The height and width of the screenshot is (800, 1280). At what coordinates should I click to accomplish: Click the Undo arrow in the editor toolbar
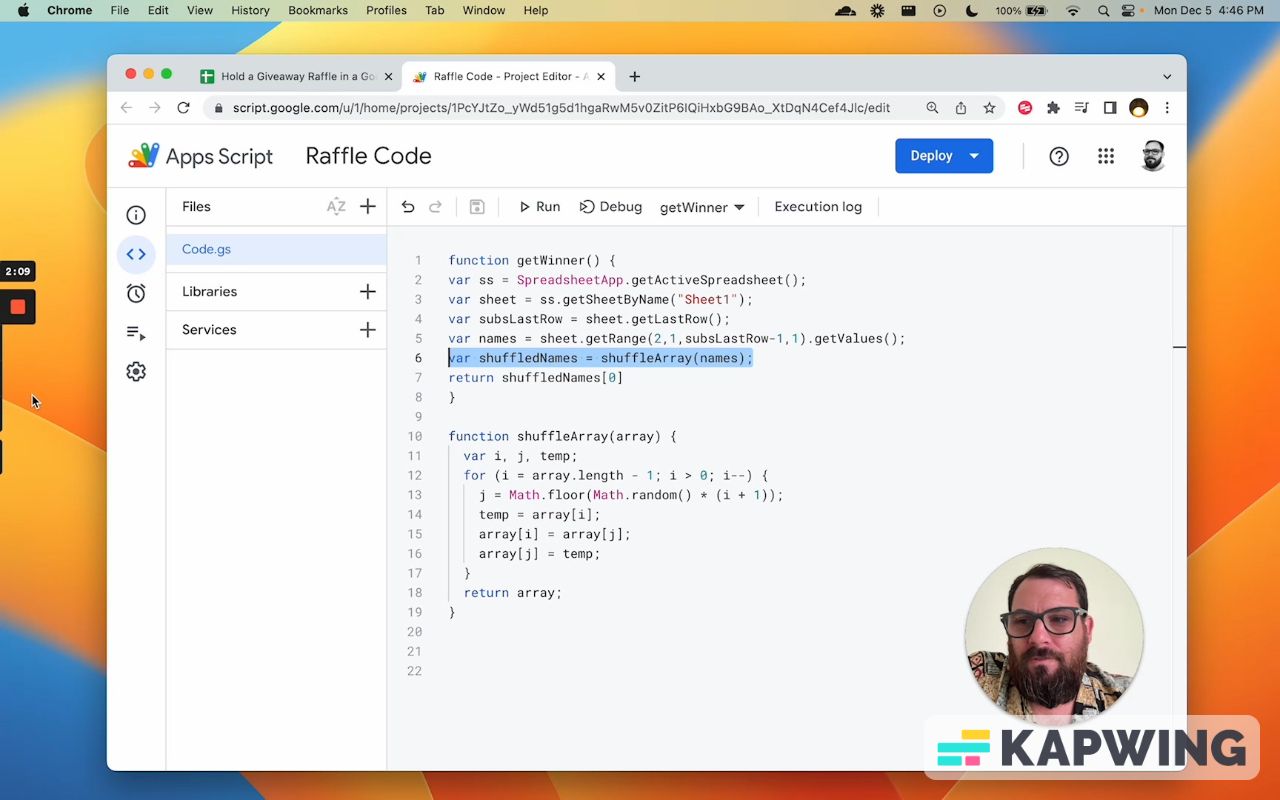pyautogui.click(x=408, y=207)
